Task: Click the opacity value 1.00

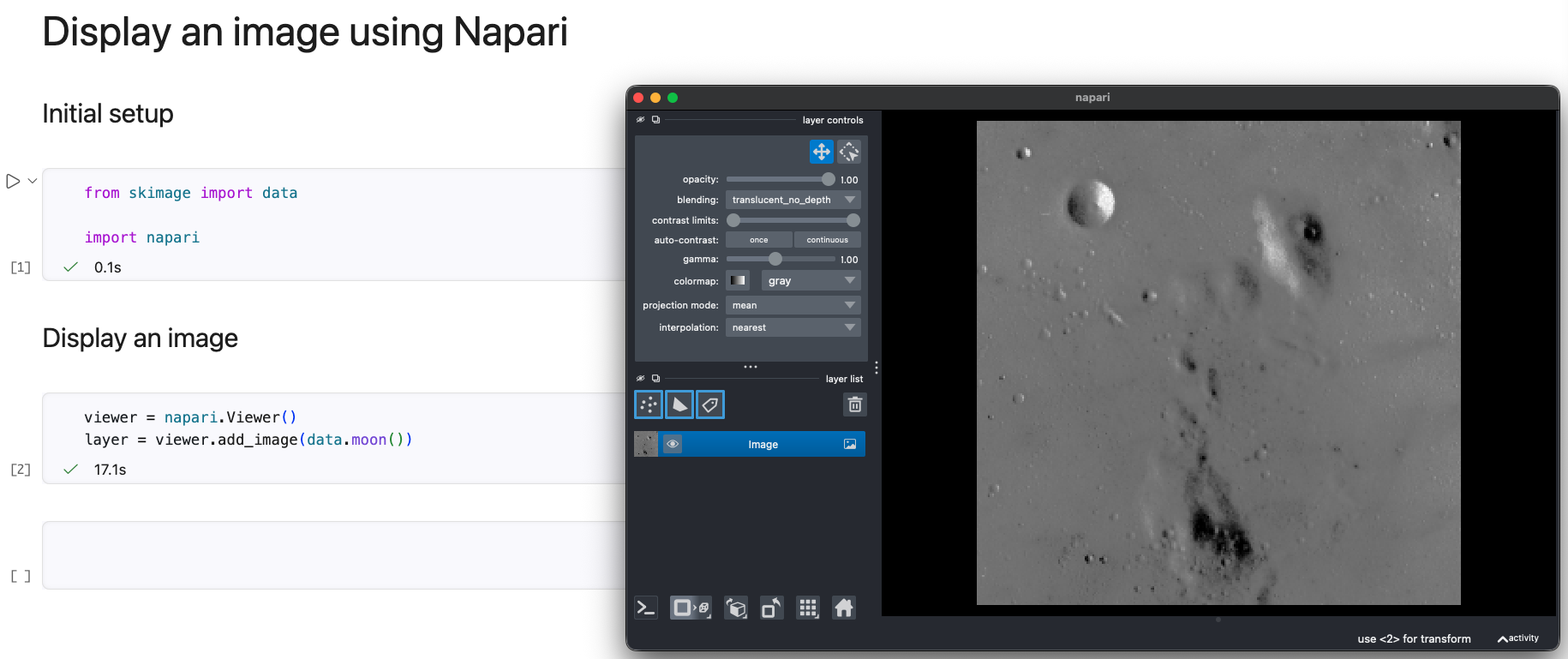Action: [x=849, y=180]
